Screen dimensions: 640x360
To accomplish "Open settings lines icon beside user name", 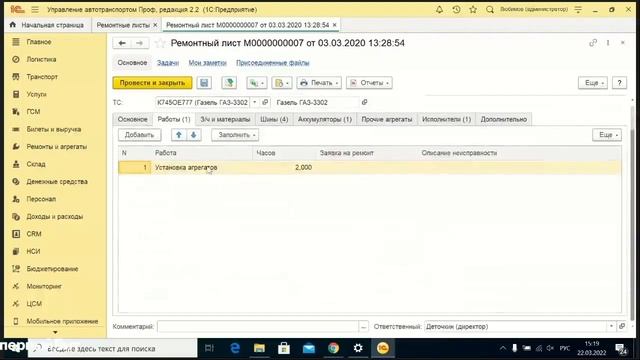I will click(x=578, y=9).
